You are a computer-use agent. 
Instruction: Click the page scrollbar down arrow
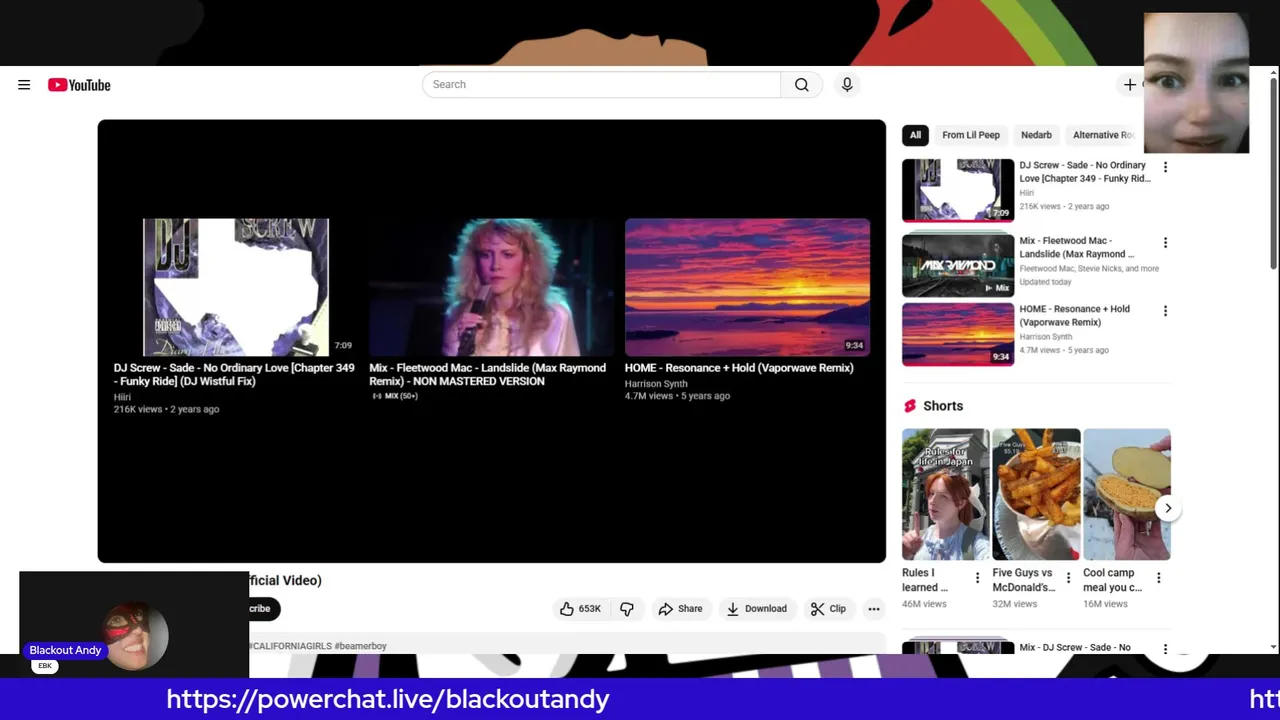tap(1273, 647)
